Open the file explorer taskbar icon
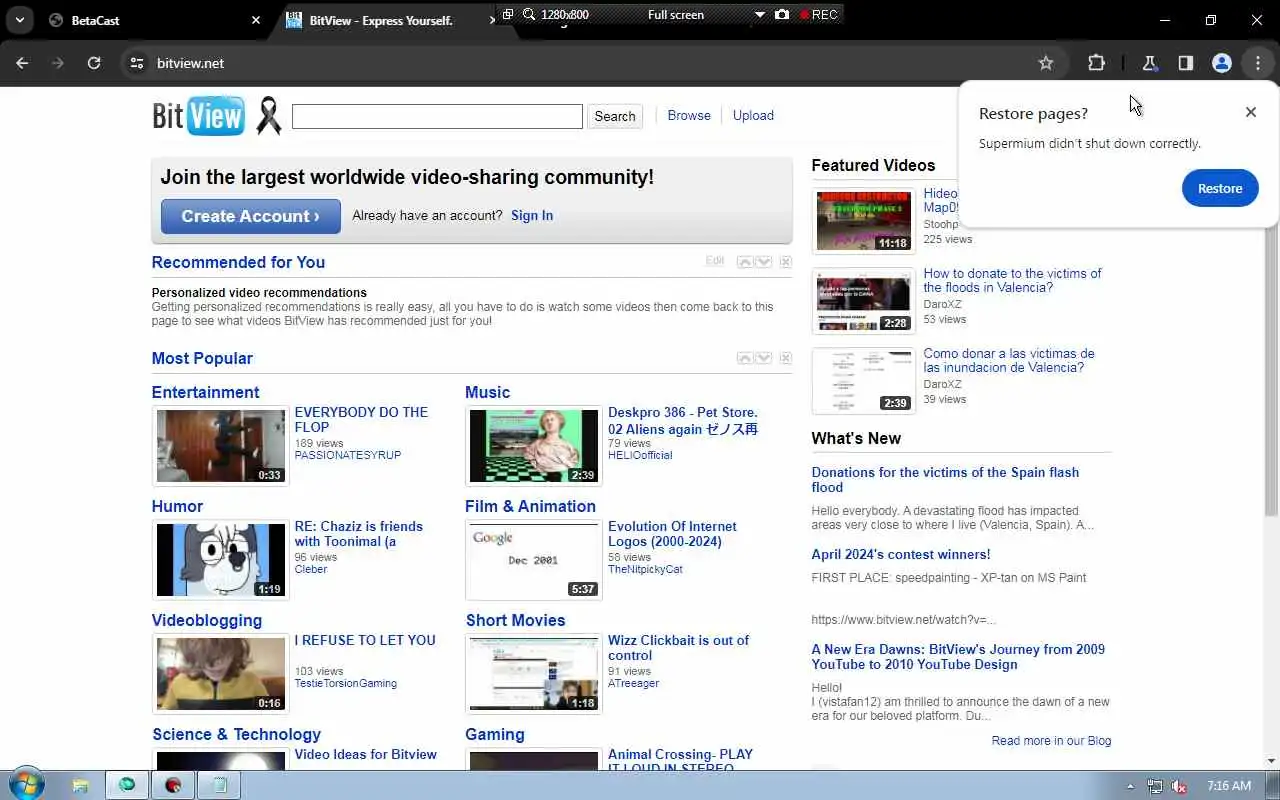This screenshot has width=1280, height=800. click(80, 785)
